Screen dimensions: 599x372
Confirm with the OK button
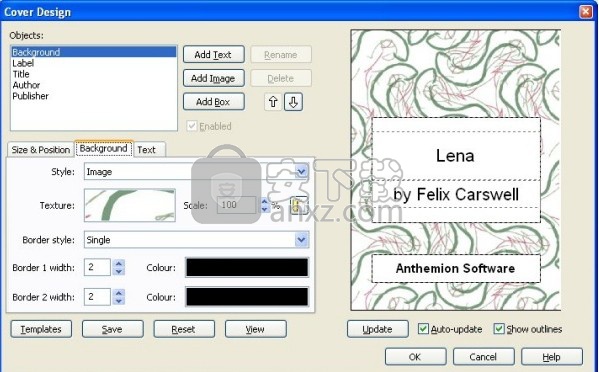[415, 357]
